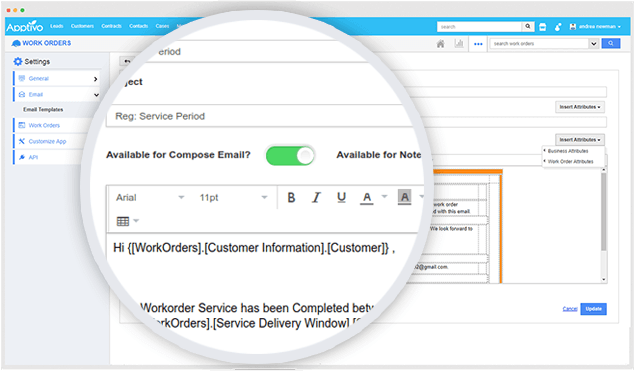Click the Customize App tools icon

point(22,141)
